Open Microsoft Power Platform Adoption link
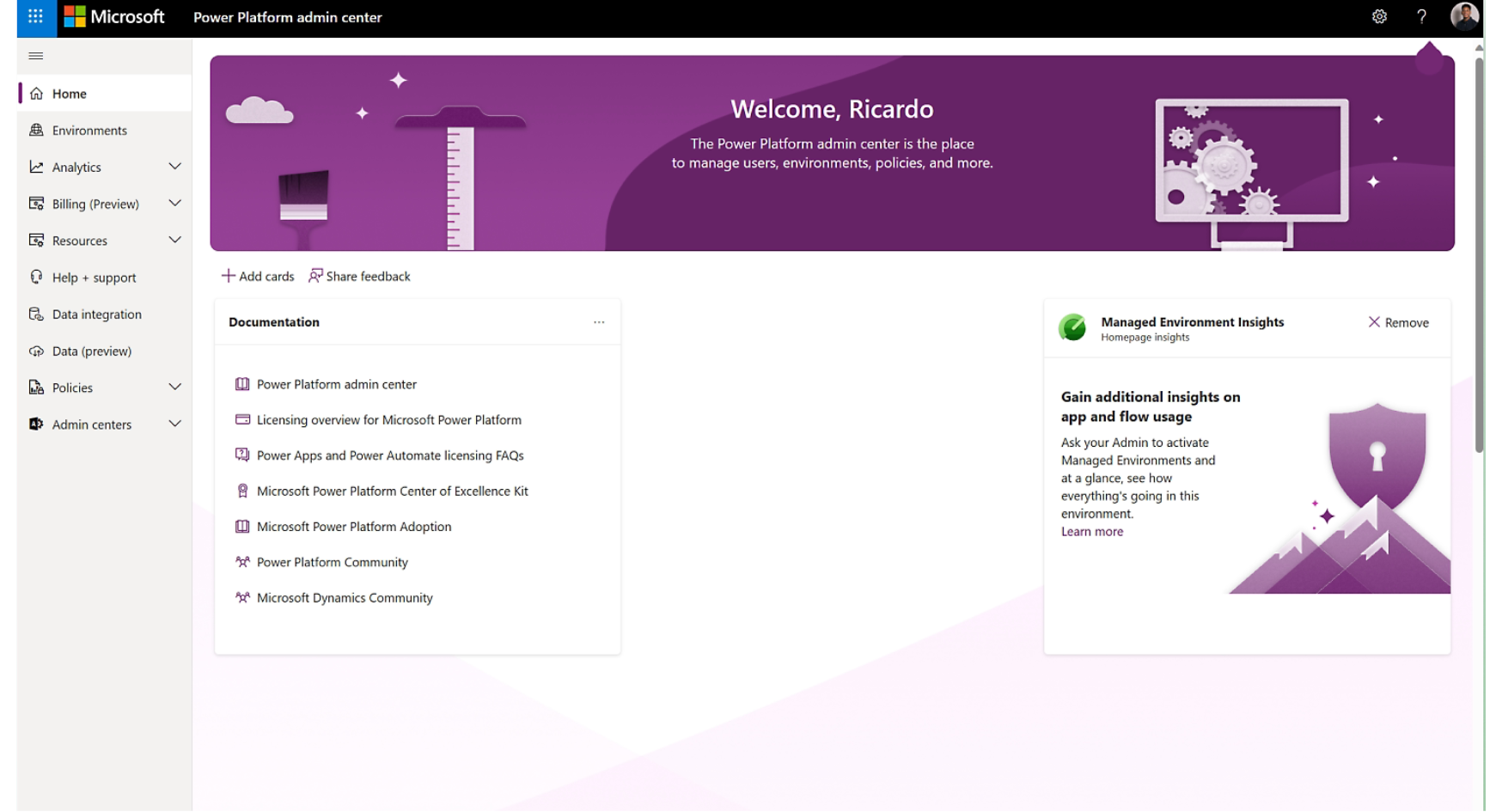 [354, 527]
